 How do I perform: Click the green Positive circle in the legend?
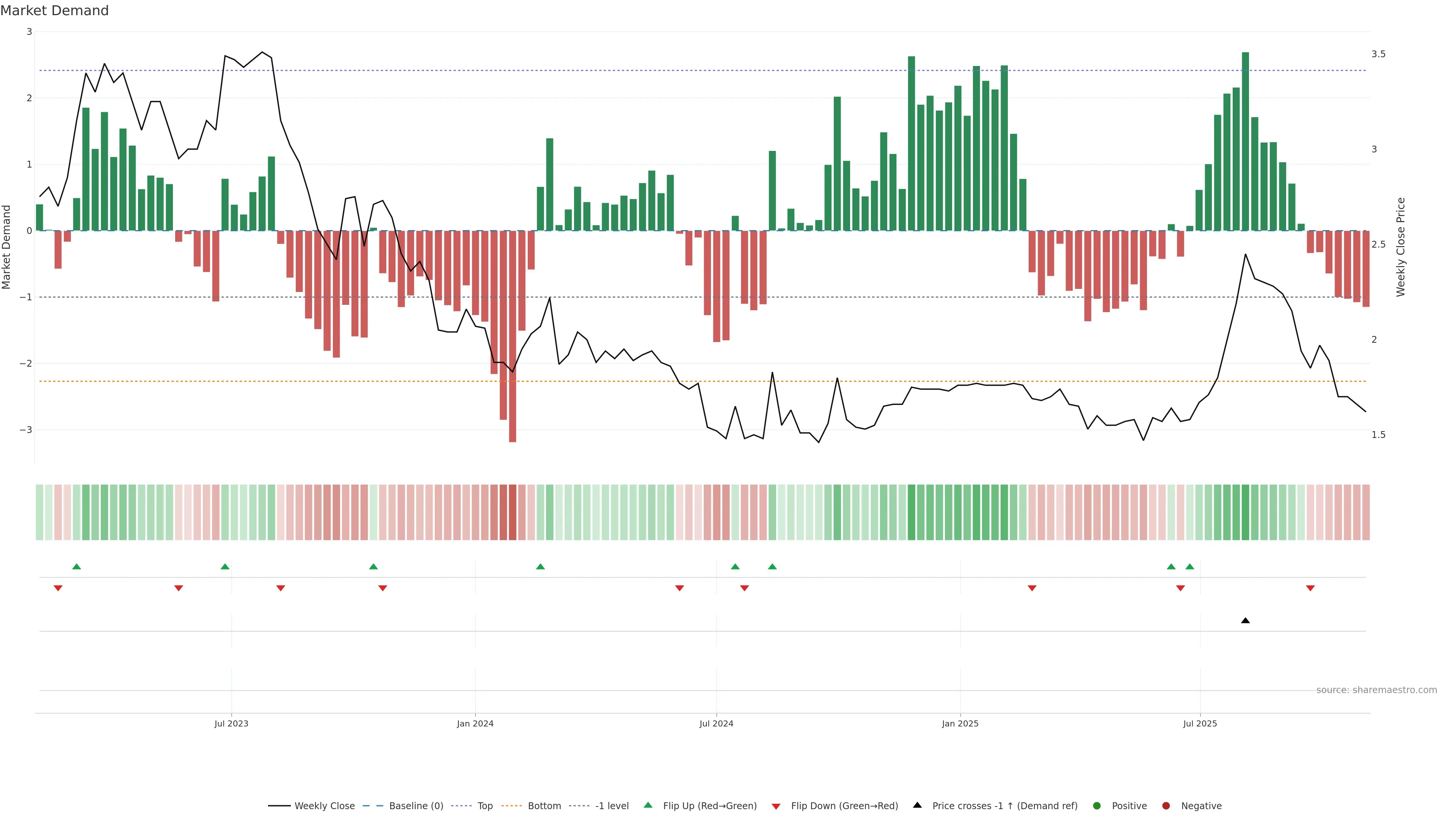(x=1097, y=805)
